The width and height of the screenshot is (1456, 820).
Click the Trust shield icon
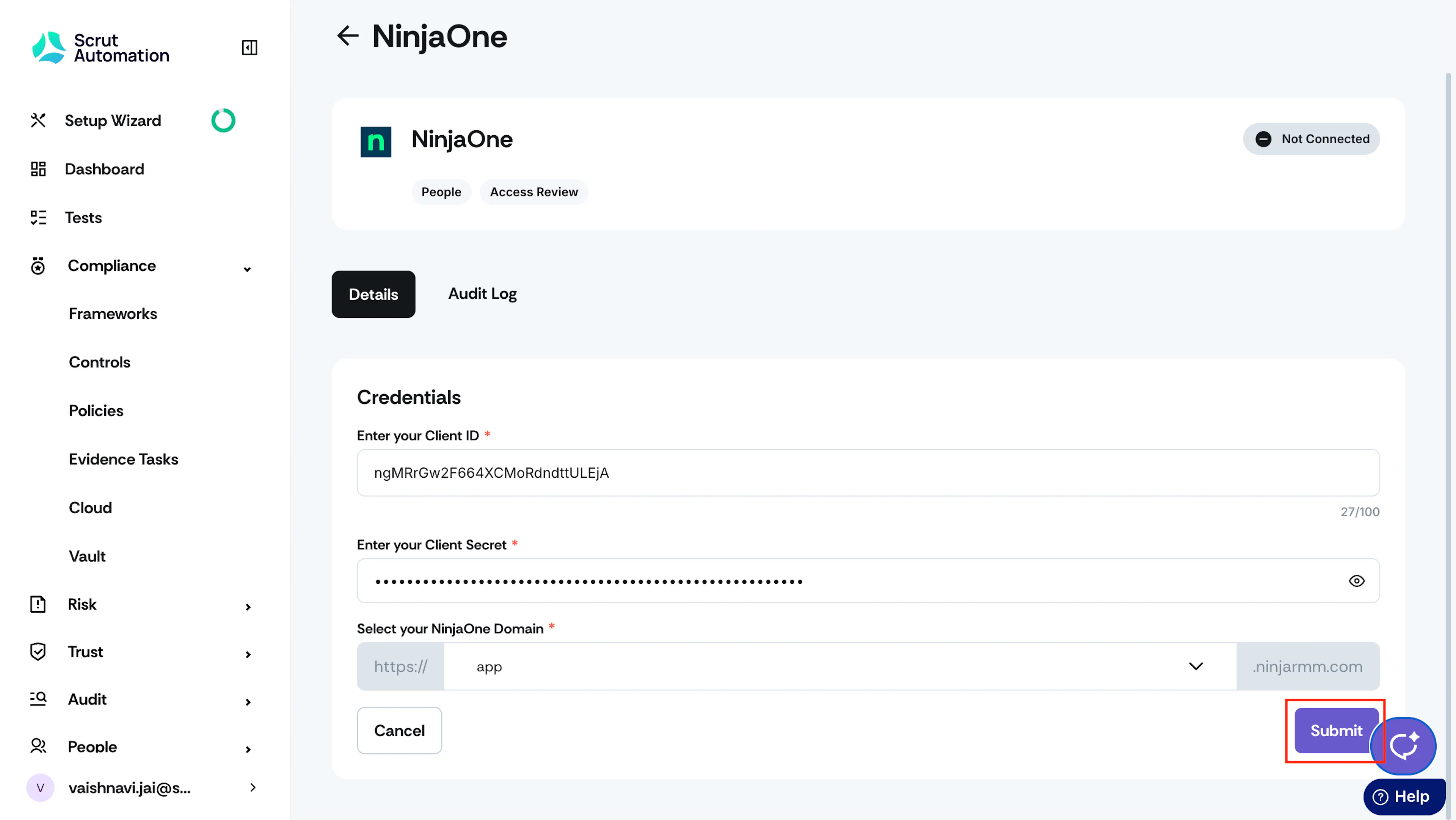38,652
